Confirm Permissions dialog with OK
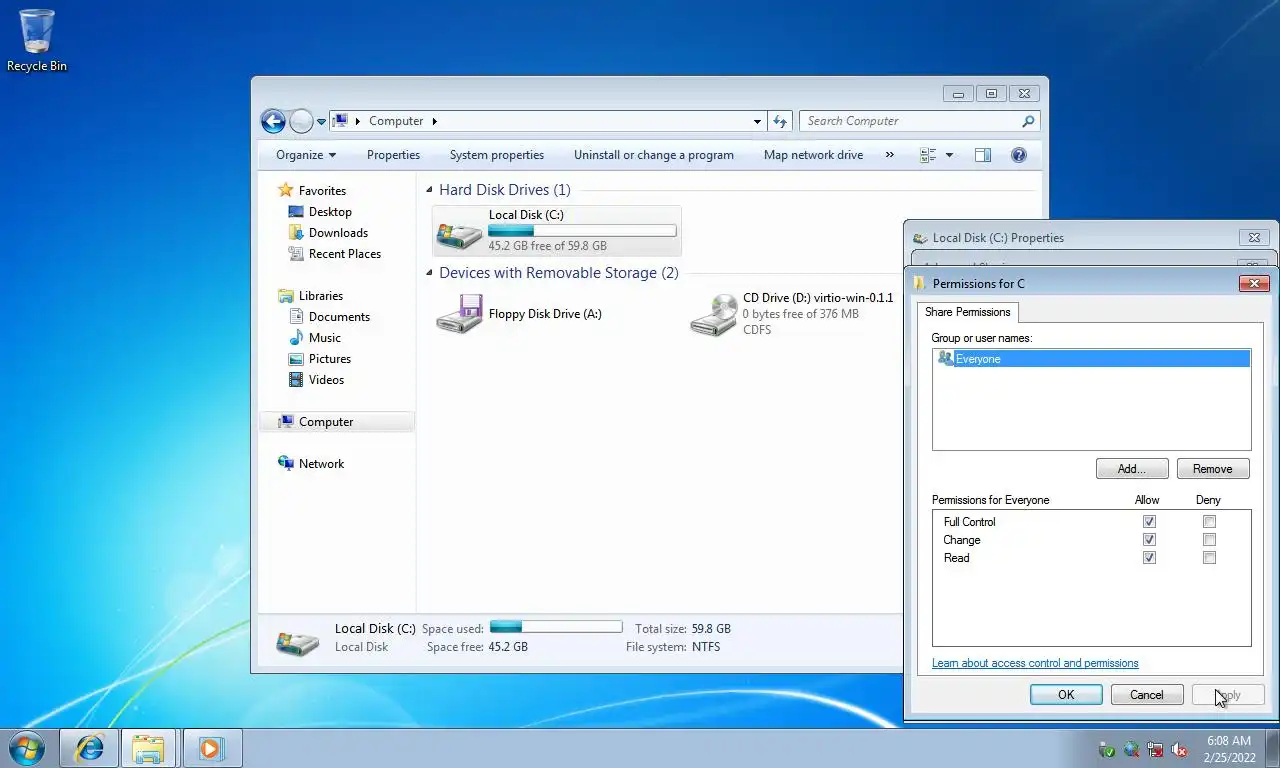1280x768 pixels. pyautogui.click(x=1066, y=695)
